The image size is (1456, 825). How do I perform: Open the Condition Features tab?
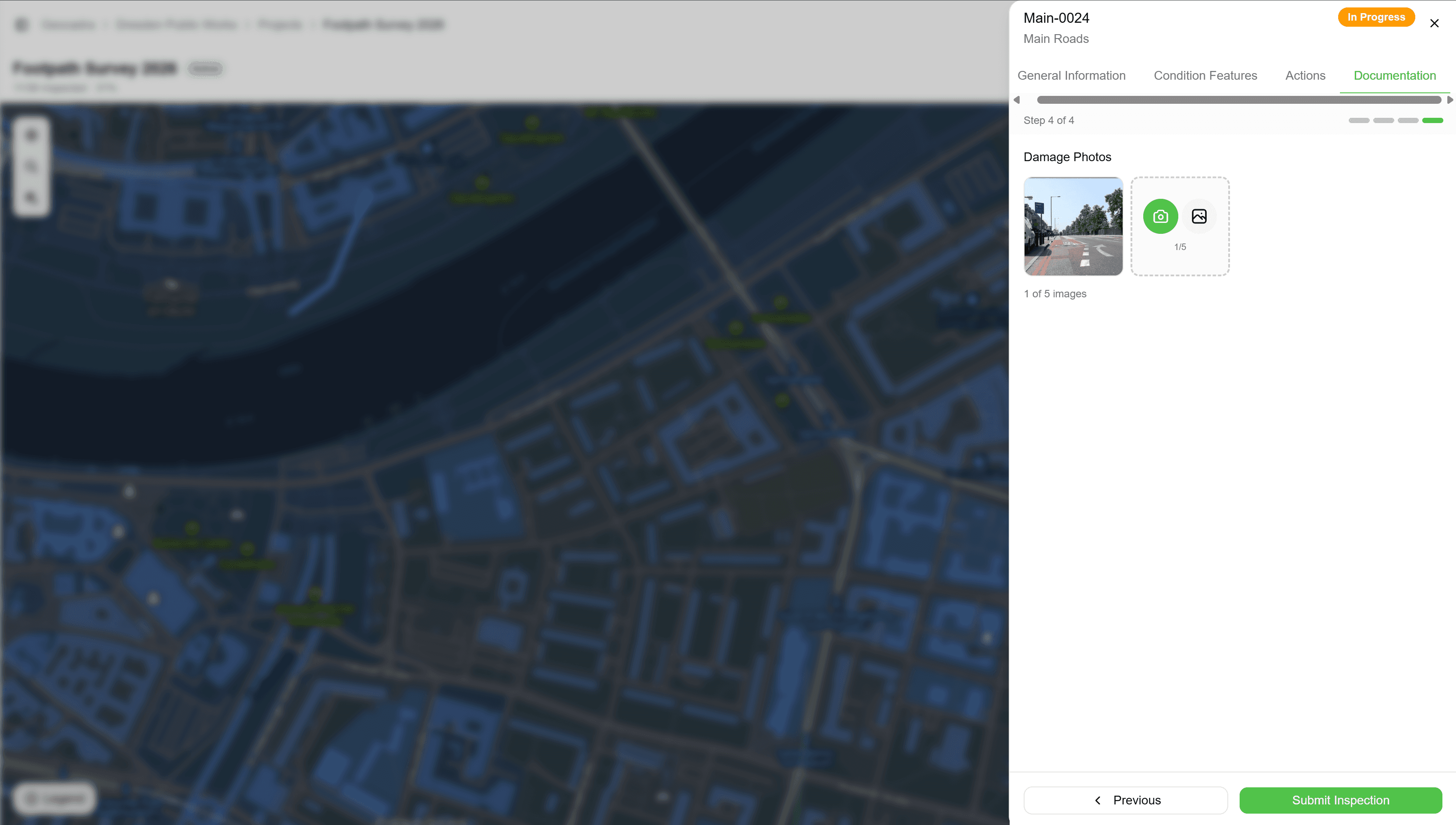click(1205, 75)
